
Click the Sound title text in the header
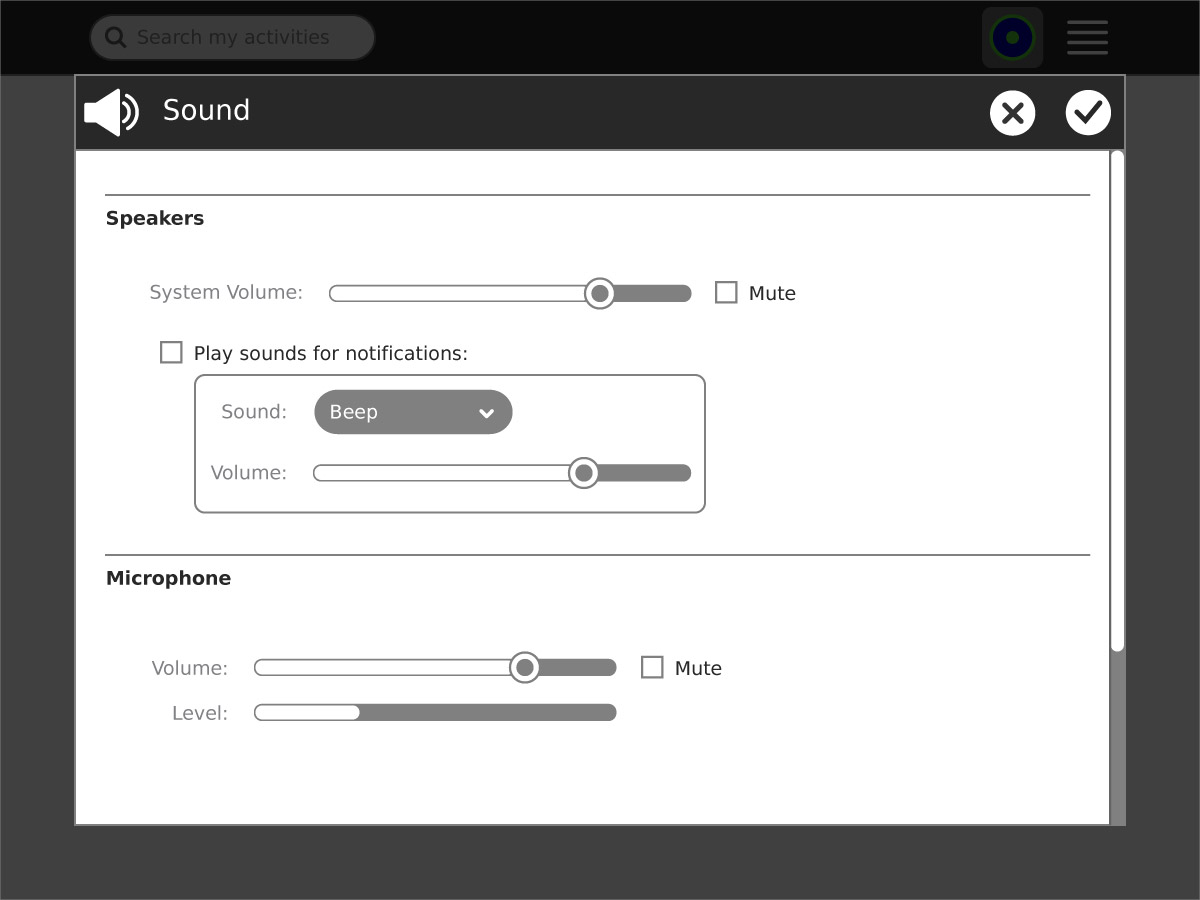coord(206,110)
